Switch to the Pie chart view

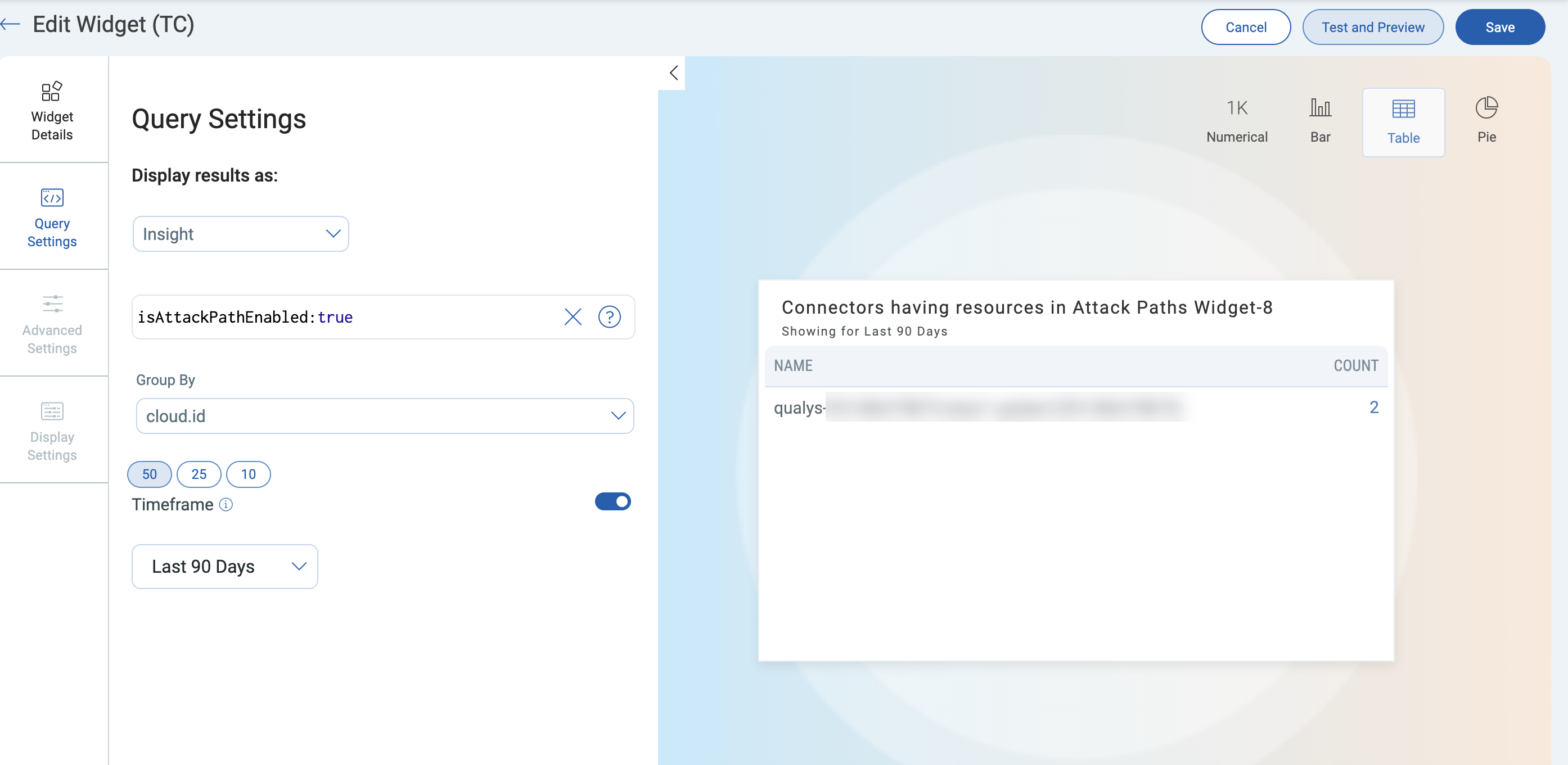[1486, 120]
